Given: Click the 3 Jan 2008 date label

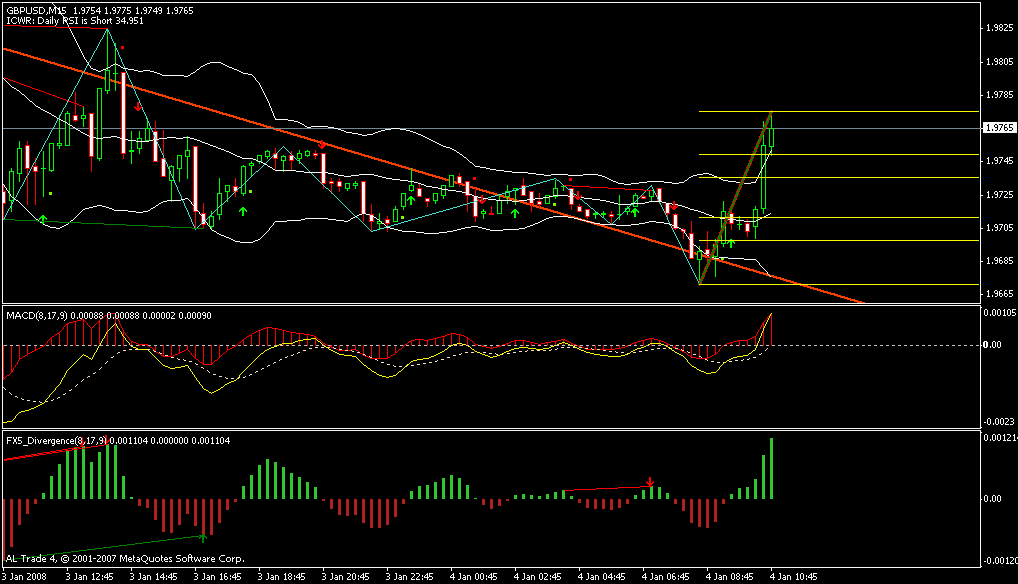Looking at the screenshot, I should [27, 577].
